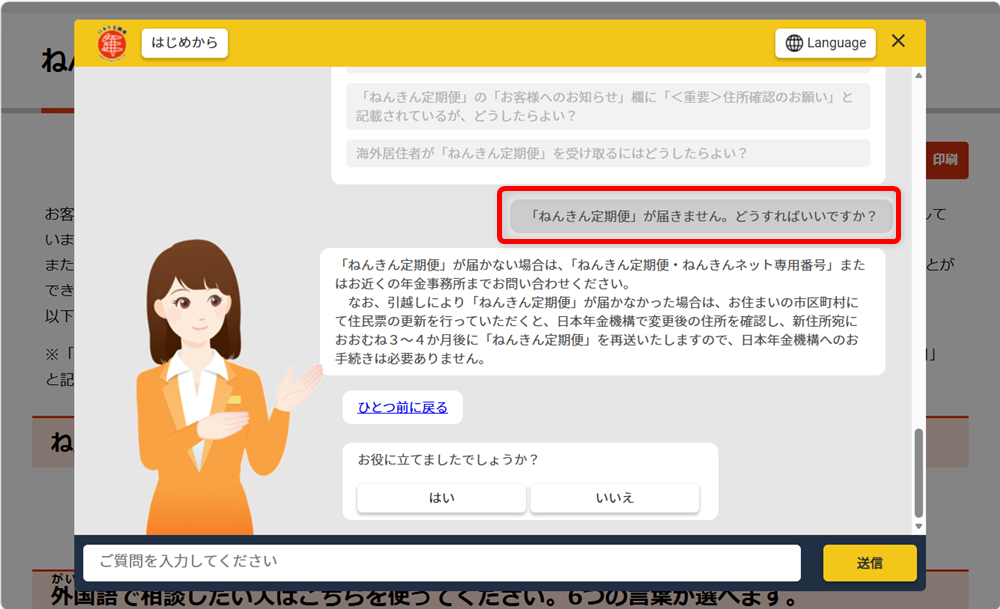The height and width of the screenshot is (609, 1000).
Task: Click the globe icon in Language button
Action: pyautogui.click(x=794, y=43)
